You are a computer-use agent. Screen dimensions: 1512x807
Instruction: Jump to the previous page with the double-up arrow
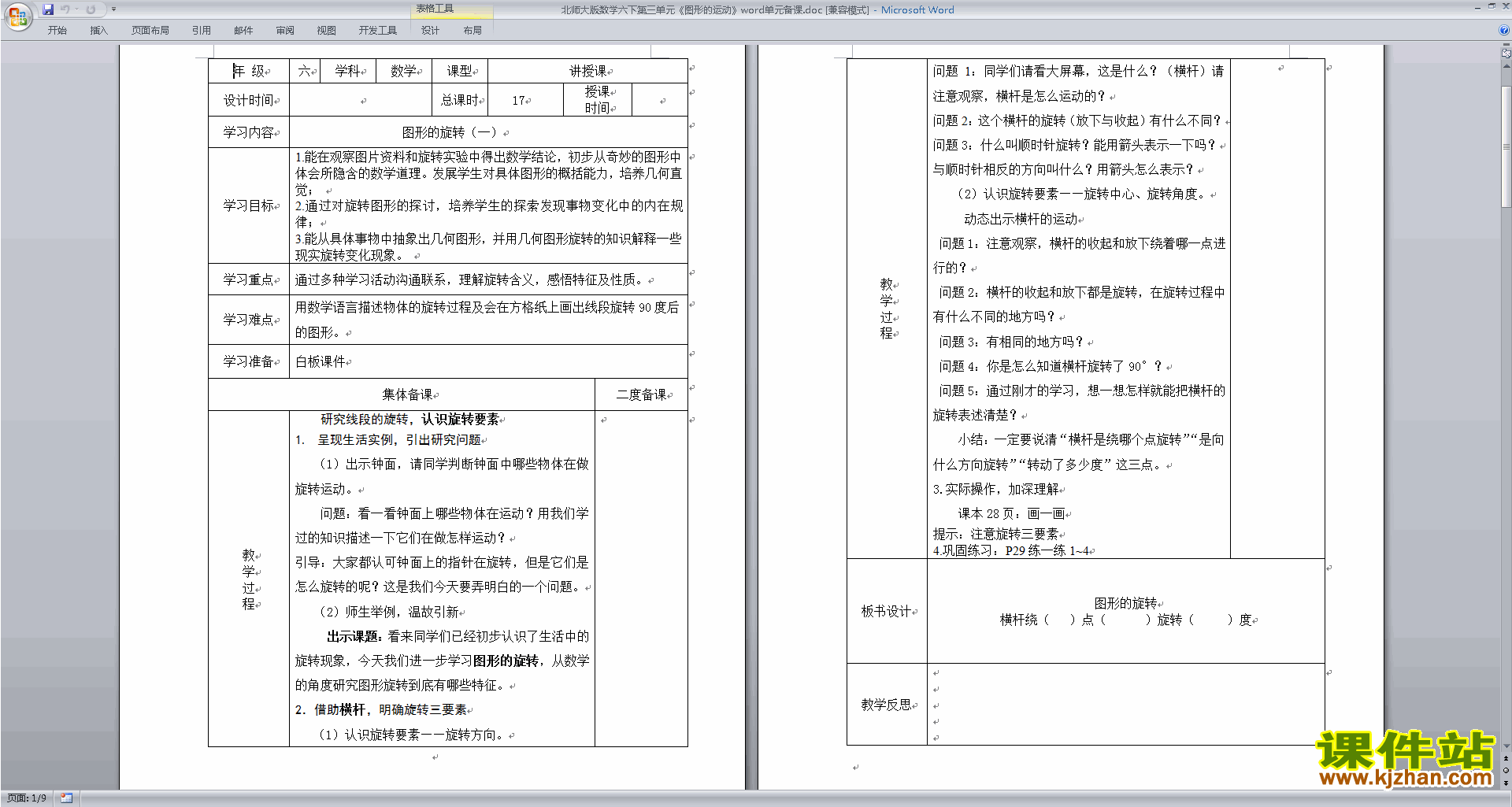1506,759
